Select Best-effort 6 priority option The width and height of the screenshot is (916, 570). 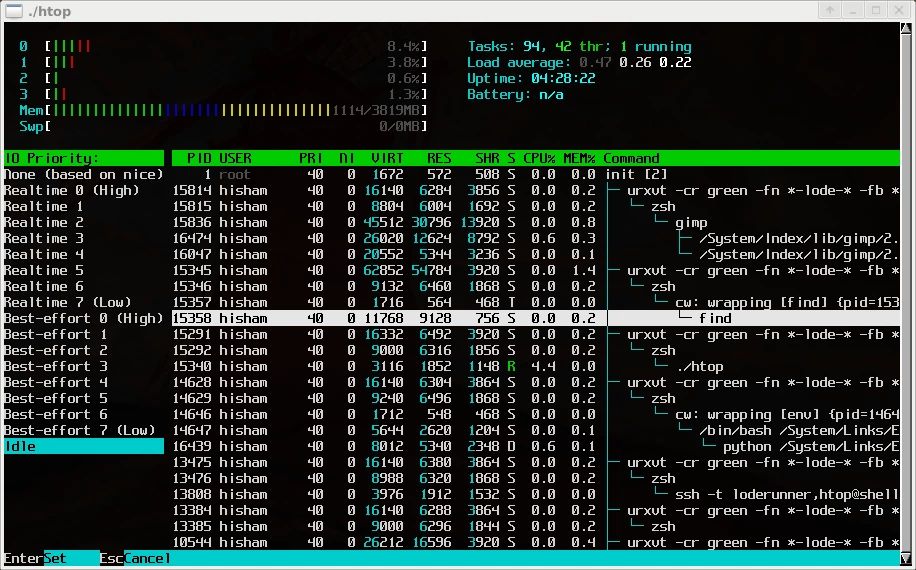[84, 414]
